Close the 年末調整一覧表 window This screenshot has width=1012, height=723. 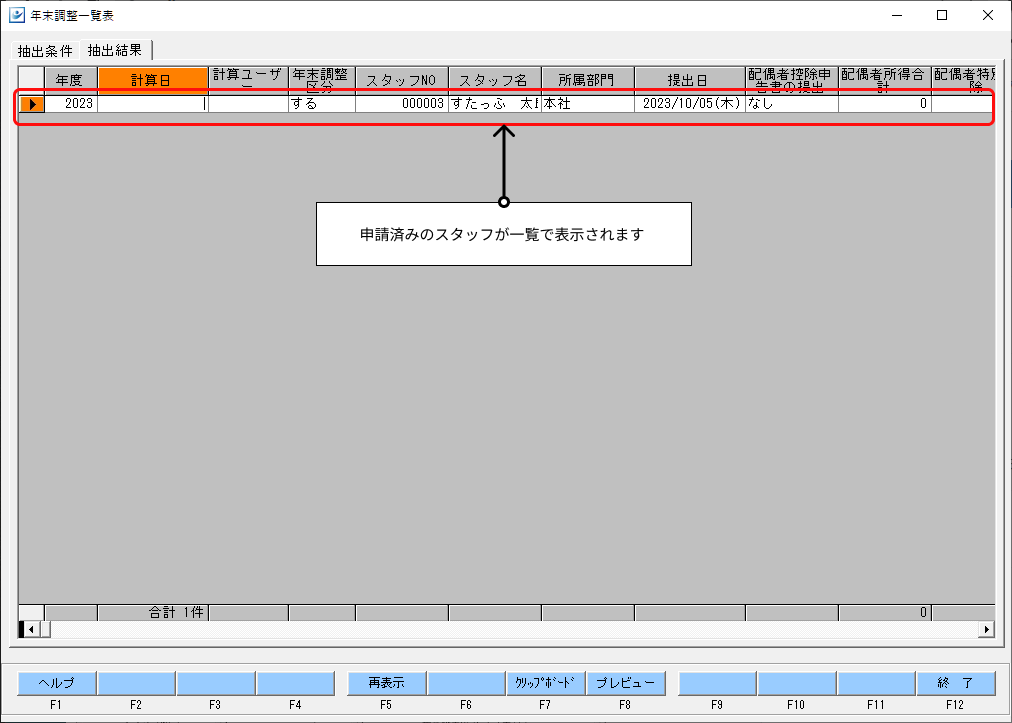pyautogui.click(x=988, y=15)
